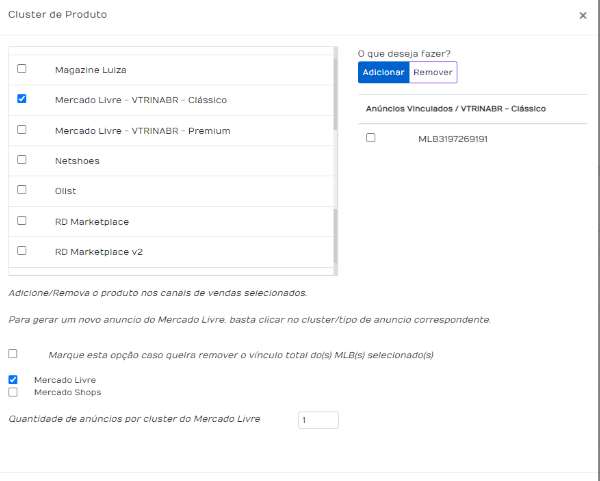Check the Magazine Luiza checkbox
Image resolution: width=600 pixels, height=481 pixels.
22,68
